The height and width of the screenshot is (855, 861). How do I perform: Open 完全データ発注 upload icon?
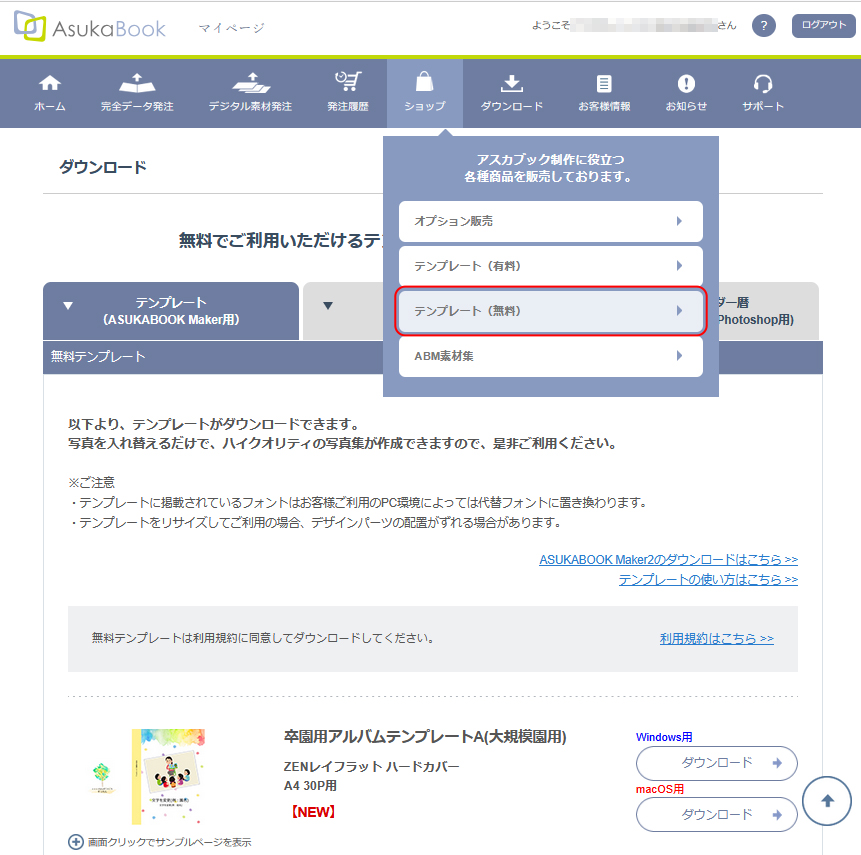pos(137,84)
